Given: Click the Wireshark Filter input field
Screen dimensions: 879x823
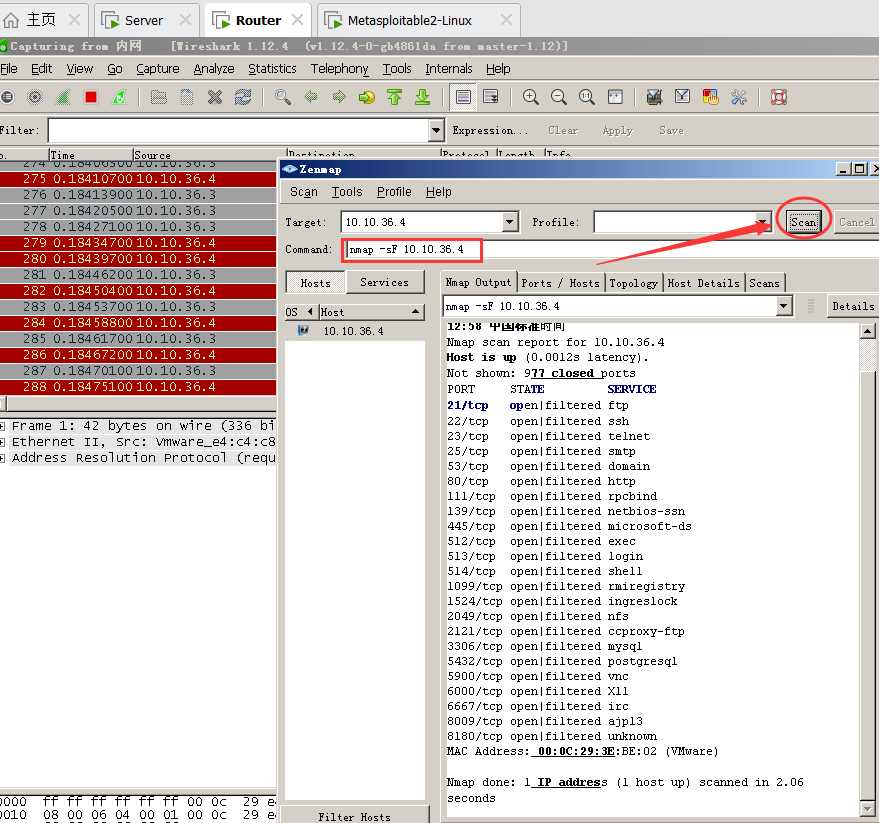Looking at the screenshot, I should [x=239, y=131].
